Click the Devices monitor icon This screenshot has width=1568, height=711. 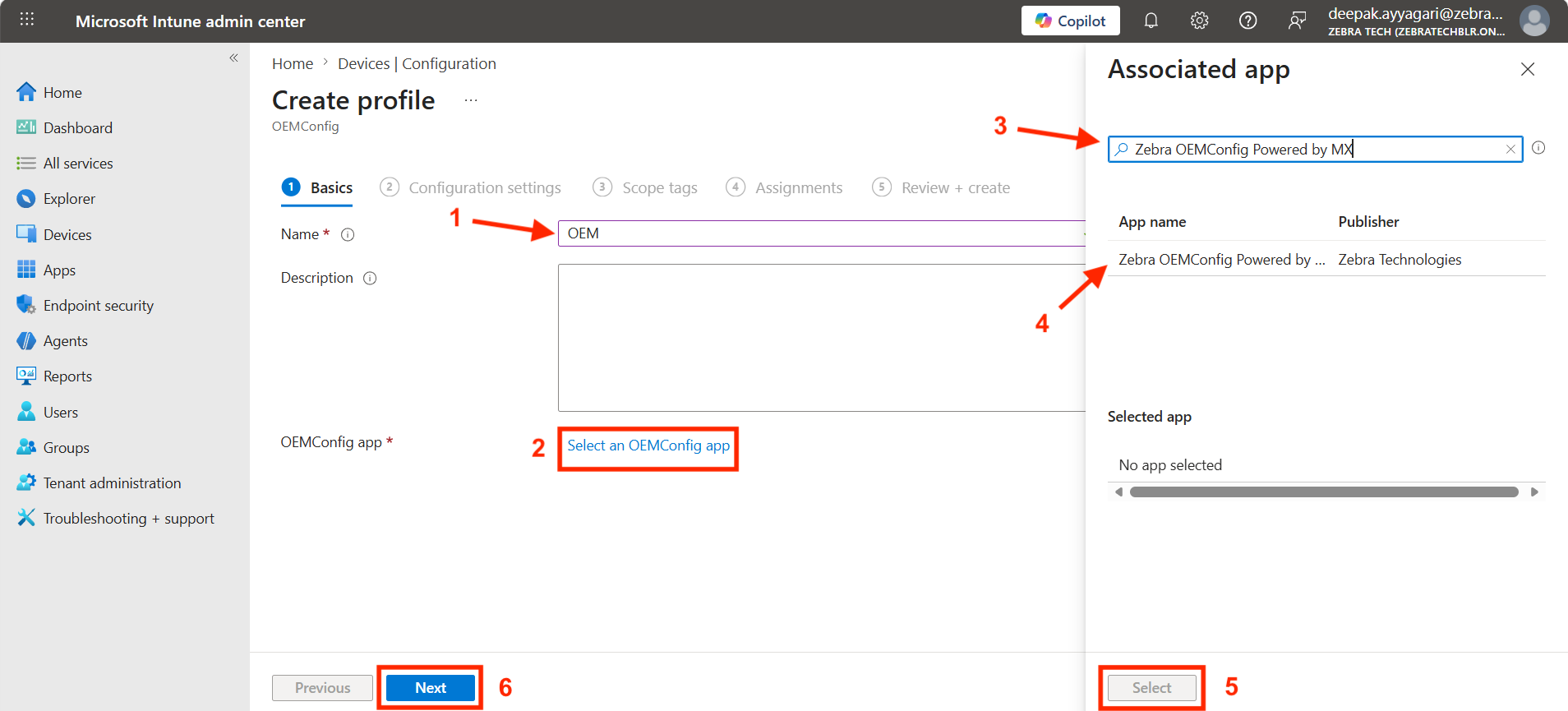[x=26, y=234]
